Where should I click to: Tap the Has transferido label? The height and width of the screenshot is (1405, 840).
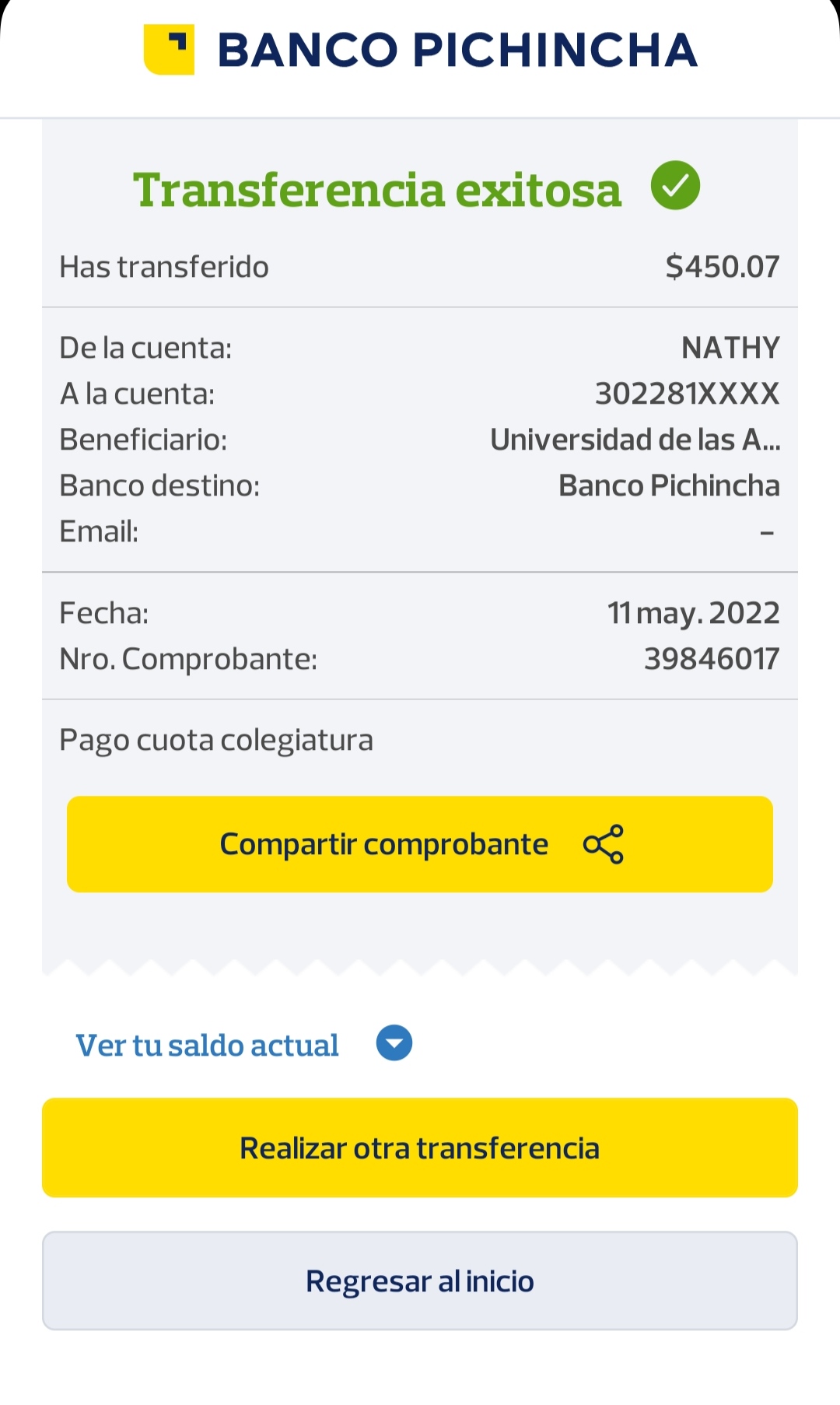pyautogui.click(x=164, y=267)
